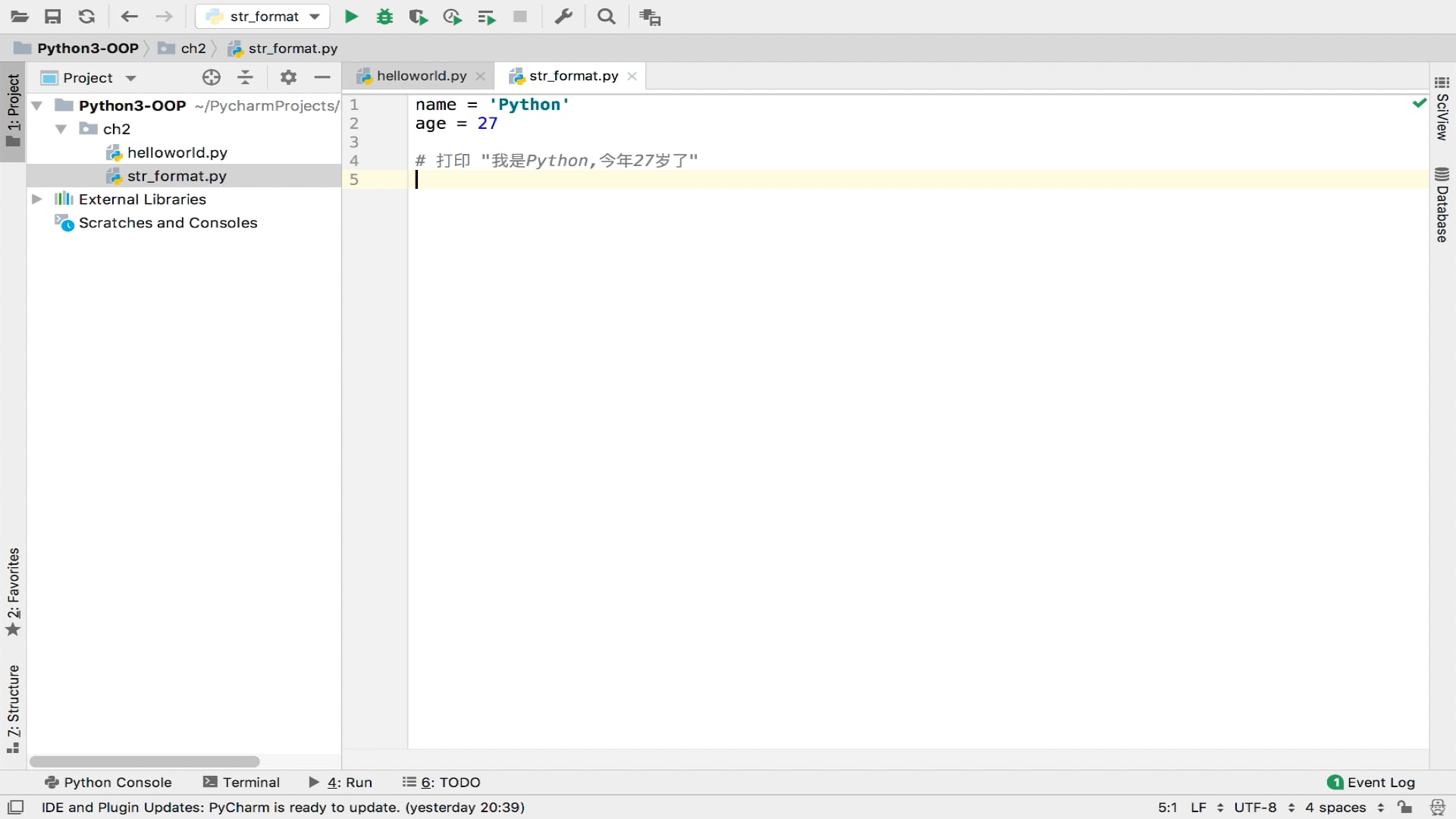Click the Project panel horizontal scrollbar
This screenshot has width=1456, height=819.
pyautogui.click(x=144, y=761)
